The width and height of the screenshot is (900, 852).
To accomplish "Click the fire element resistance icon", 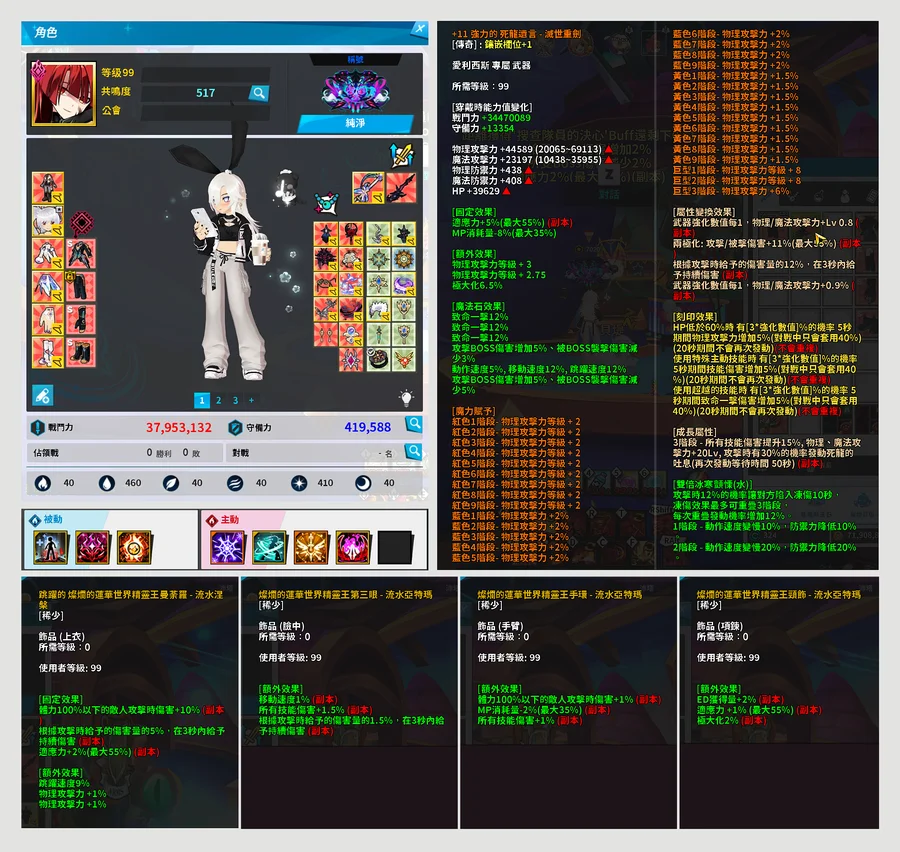I will coord(43,483).
